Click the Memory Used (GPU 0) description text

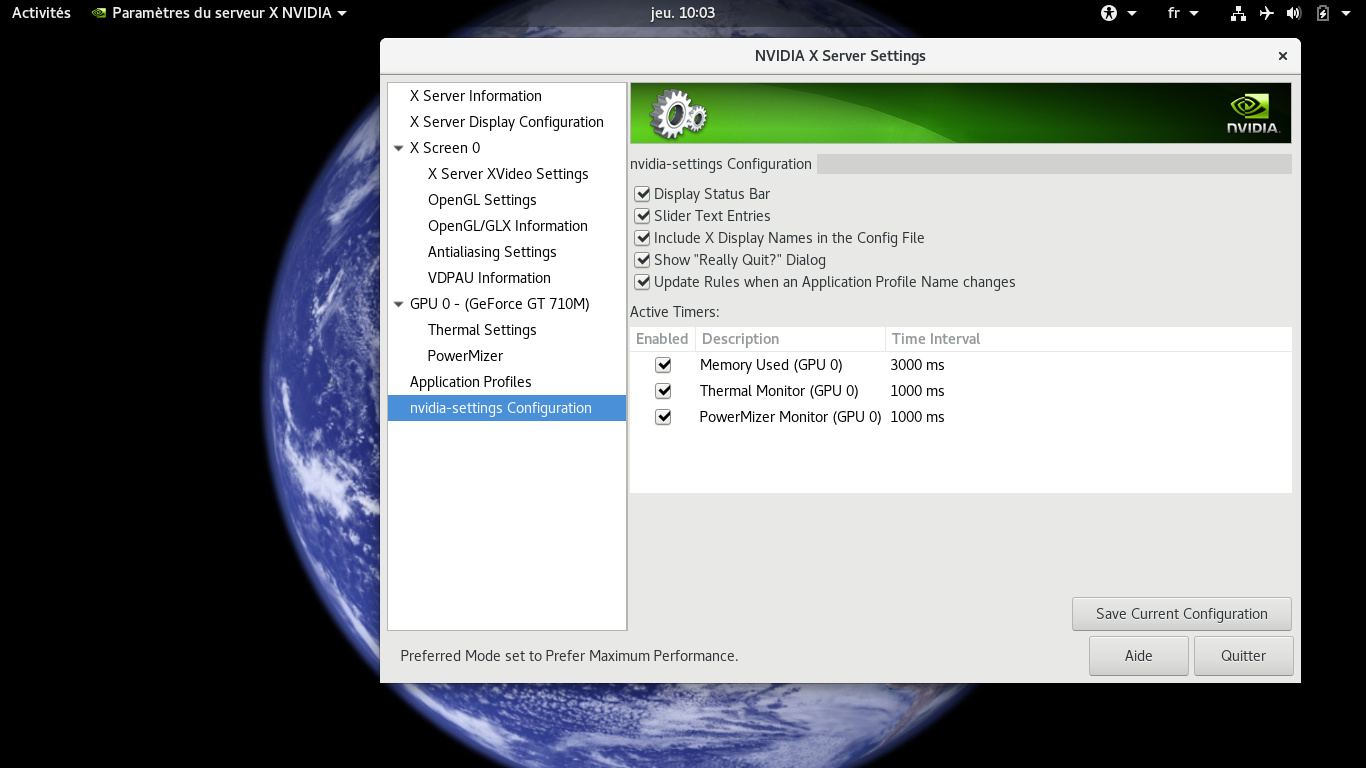click(x=771, y=365)
